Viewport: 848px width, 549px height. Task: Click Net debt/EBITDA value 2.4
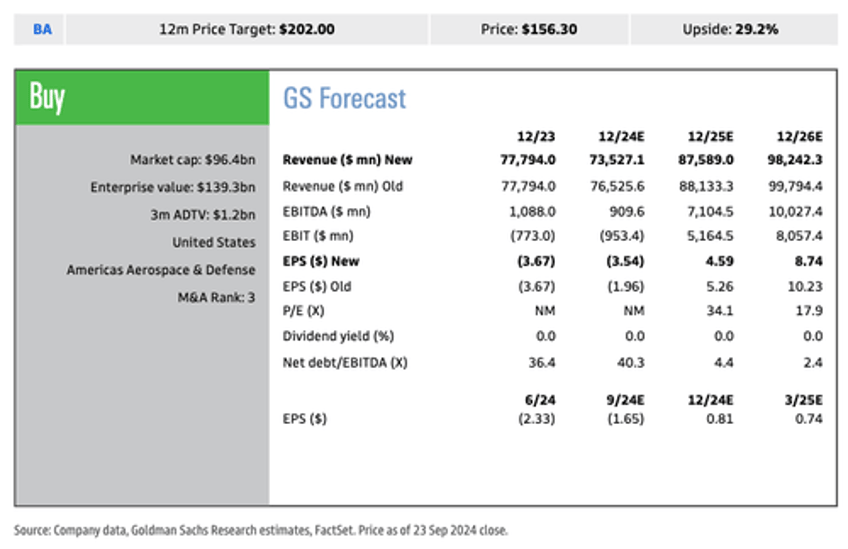(813, 363)
